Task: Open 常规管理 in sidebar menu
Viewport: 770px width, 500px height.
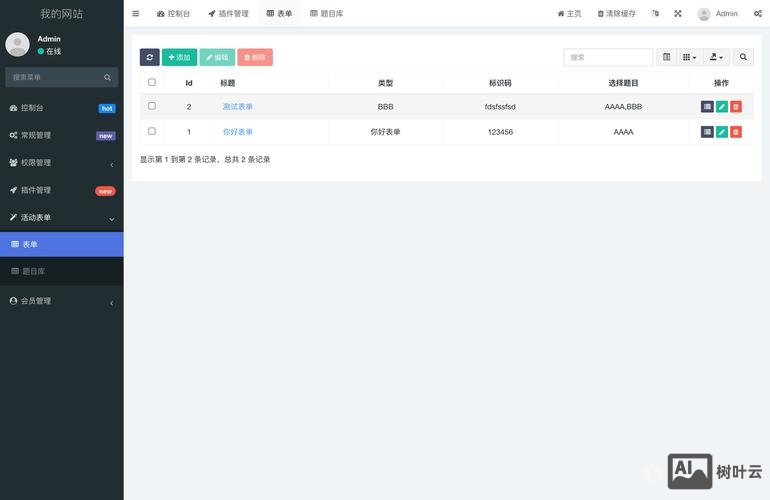Action: tap(62, 136)
